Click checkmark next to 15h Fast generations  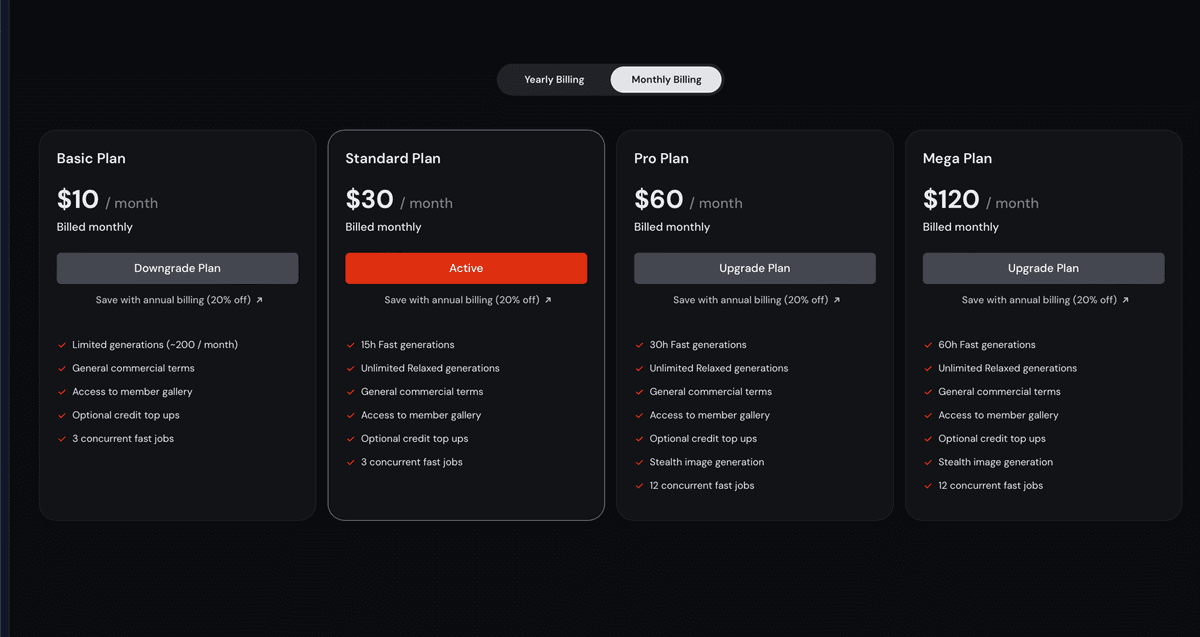click(x=351, y=345)
